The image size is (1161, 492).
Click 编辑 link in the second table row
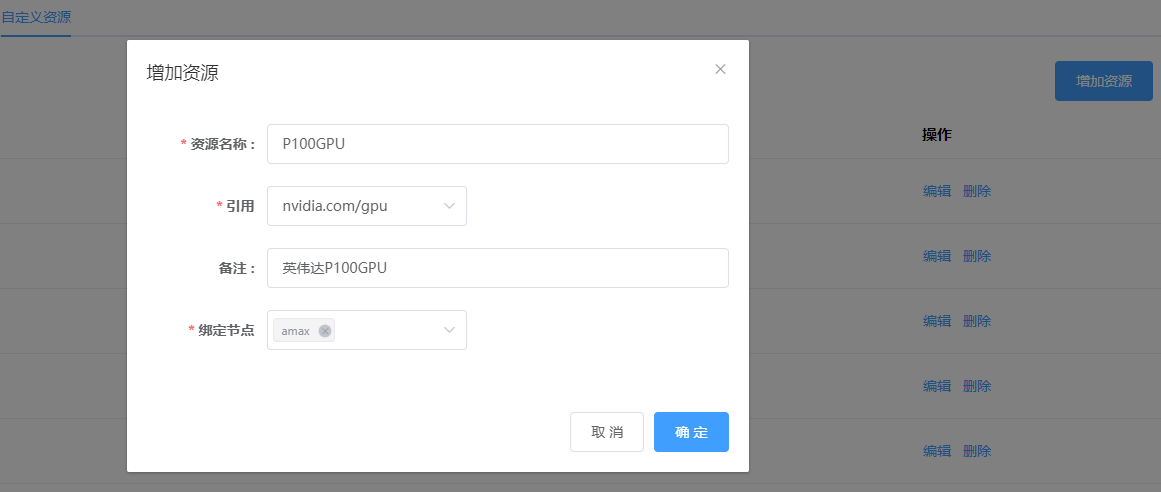coord(937,256)
